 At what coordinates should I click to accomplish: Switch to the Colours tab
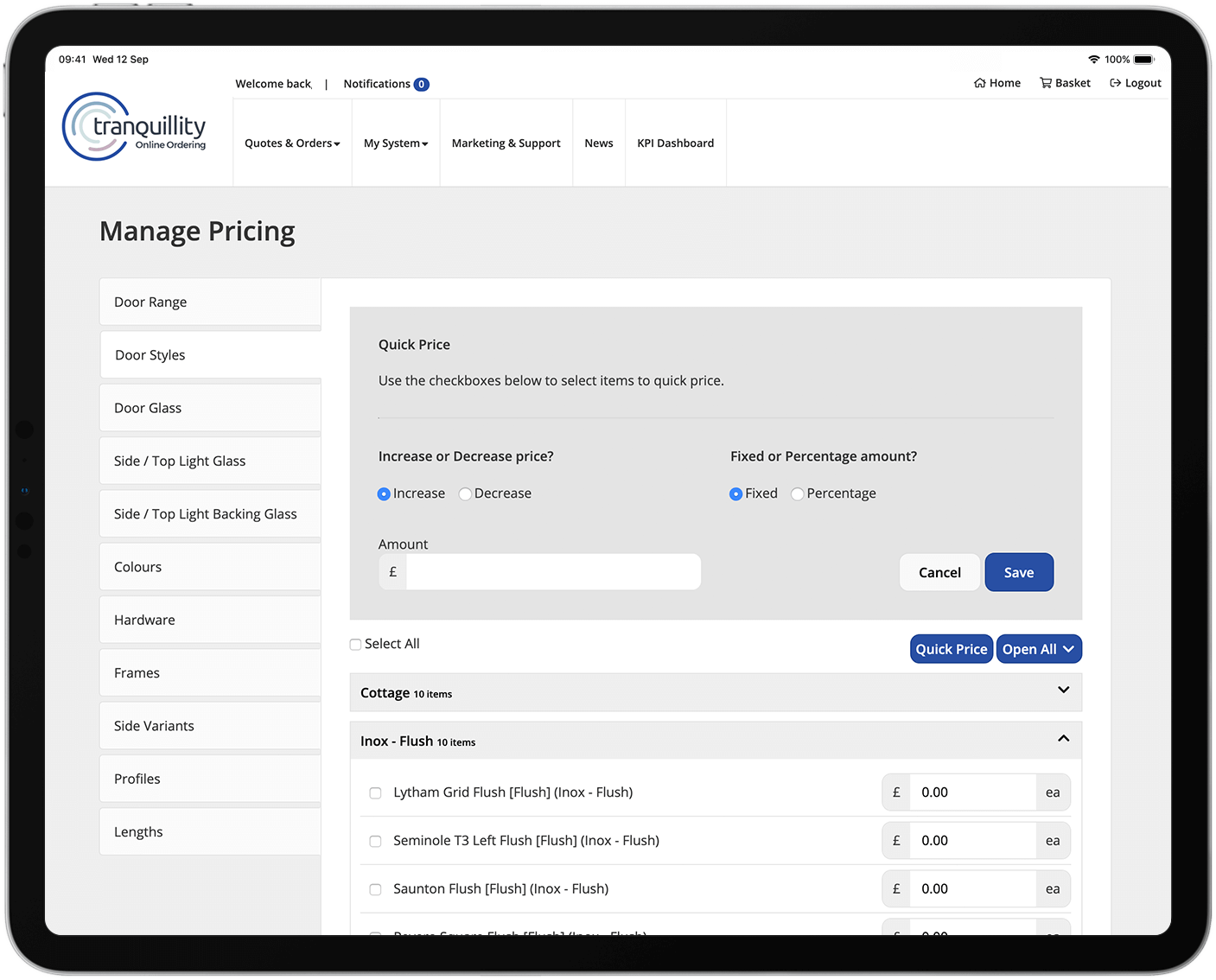pos(210,567)
